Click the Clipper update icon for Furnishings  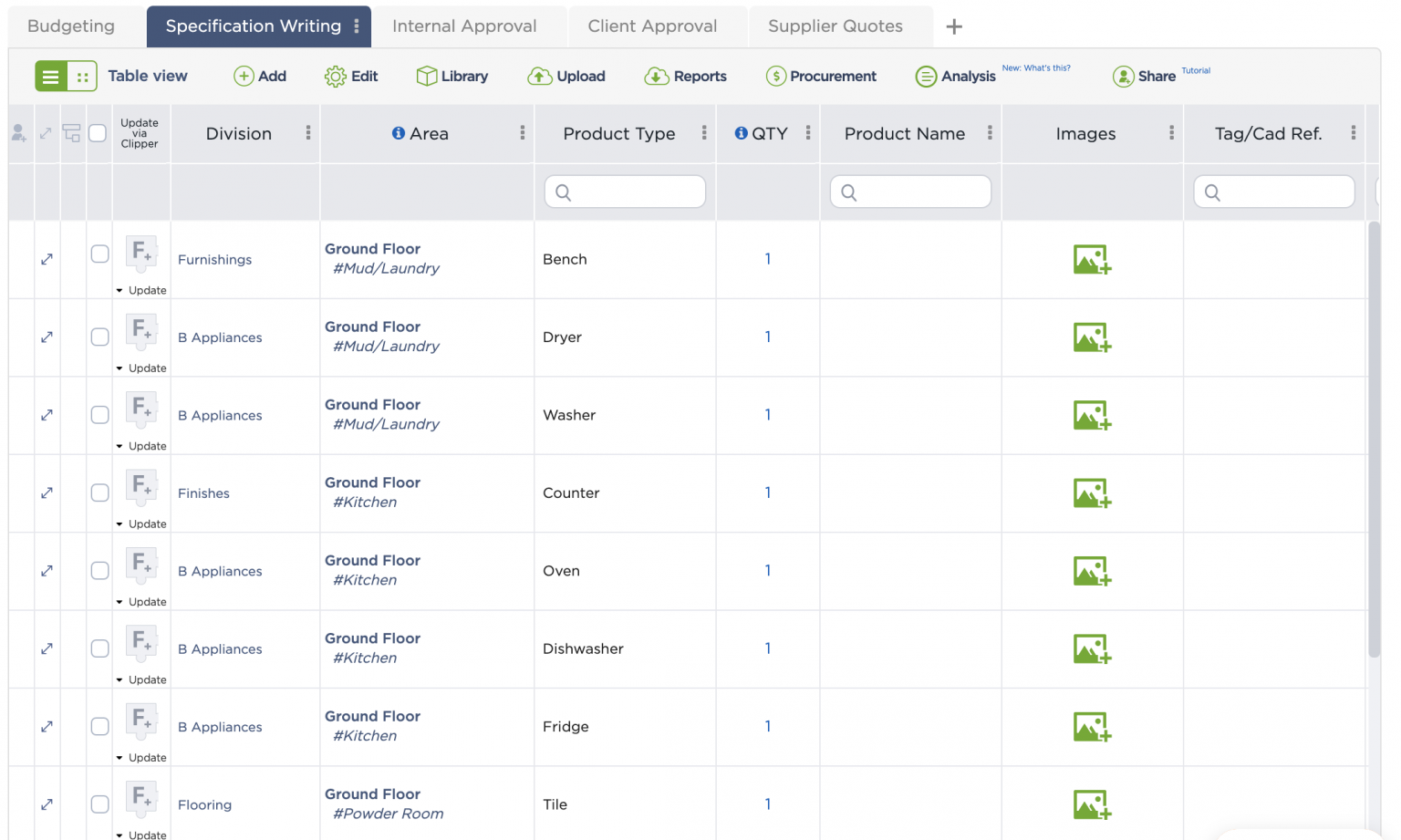pos(141,254)
